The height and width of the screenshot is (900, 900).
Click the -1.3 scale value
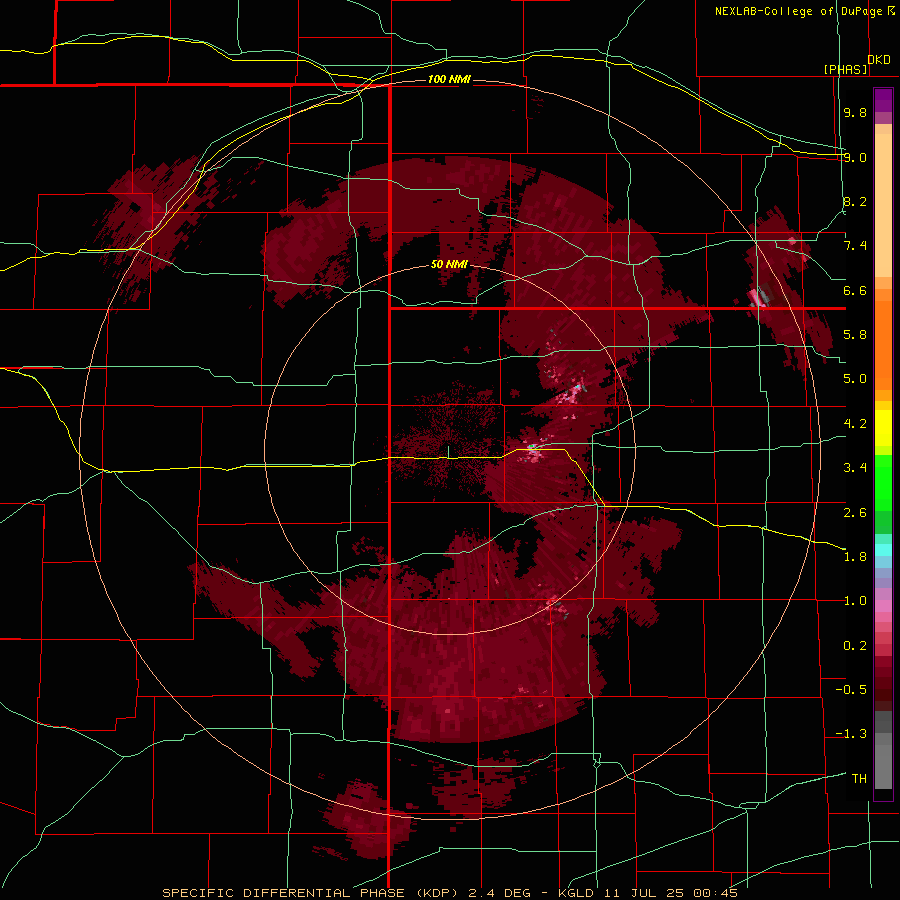point(851,734)
